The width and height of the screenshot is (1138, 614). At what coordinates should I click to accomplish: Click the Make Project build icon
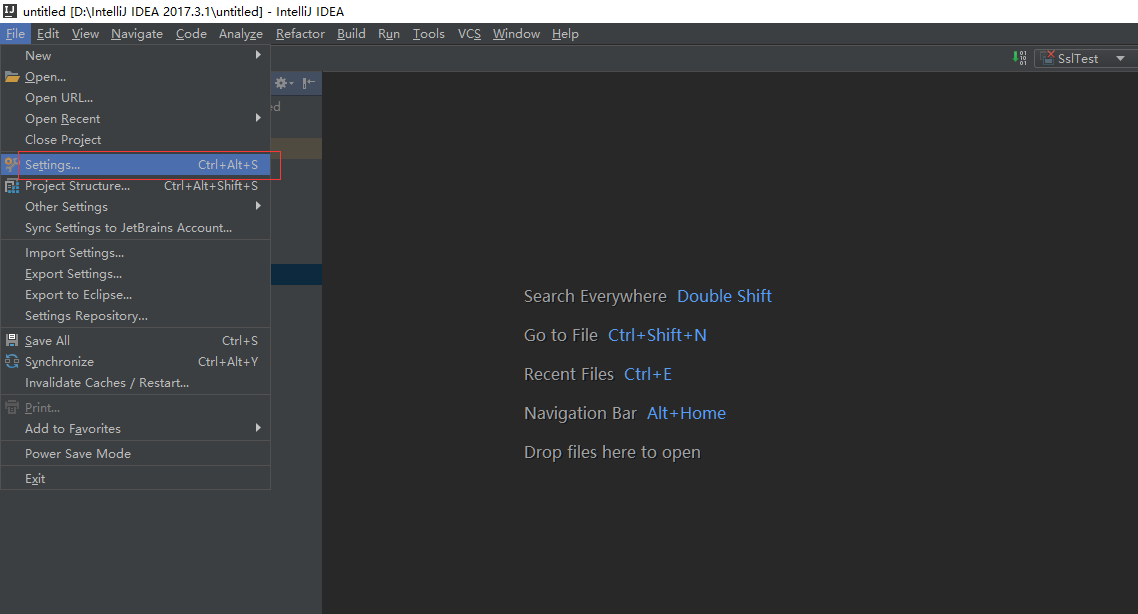(1020, 58)
